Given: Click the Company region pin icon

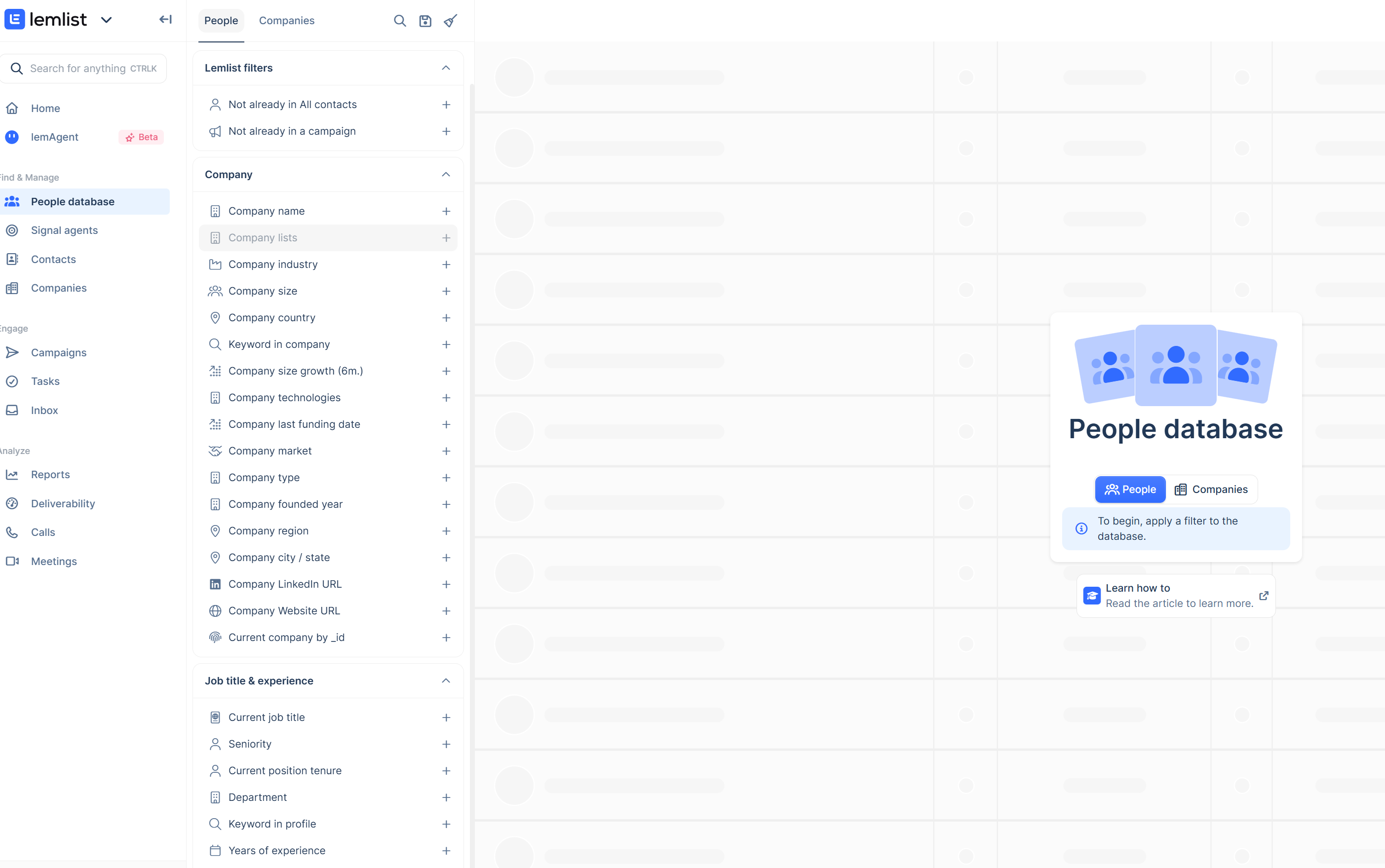Looking at the screenshot, I should pyautogui.click(x=215, y=531).
